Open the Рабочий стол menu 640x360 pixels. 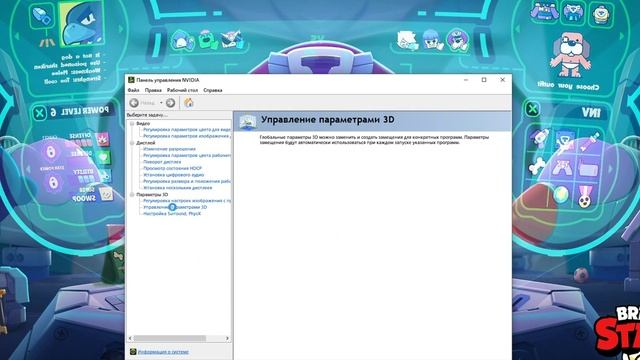point(182,90)
